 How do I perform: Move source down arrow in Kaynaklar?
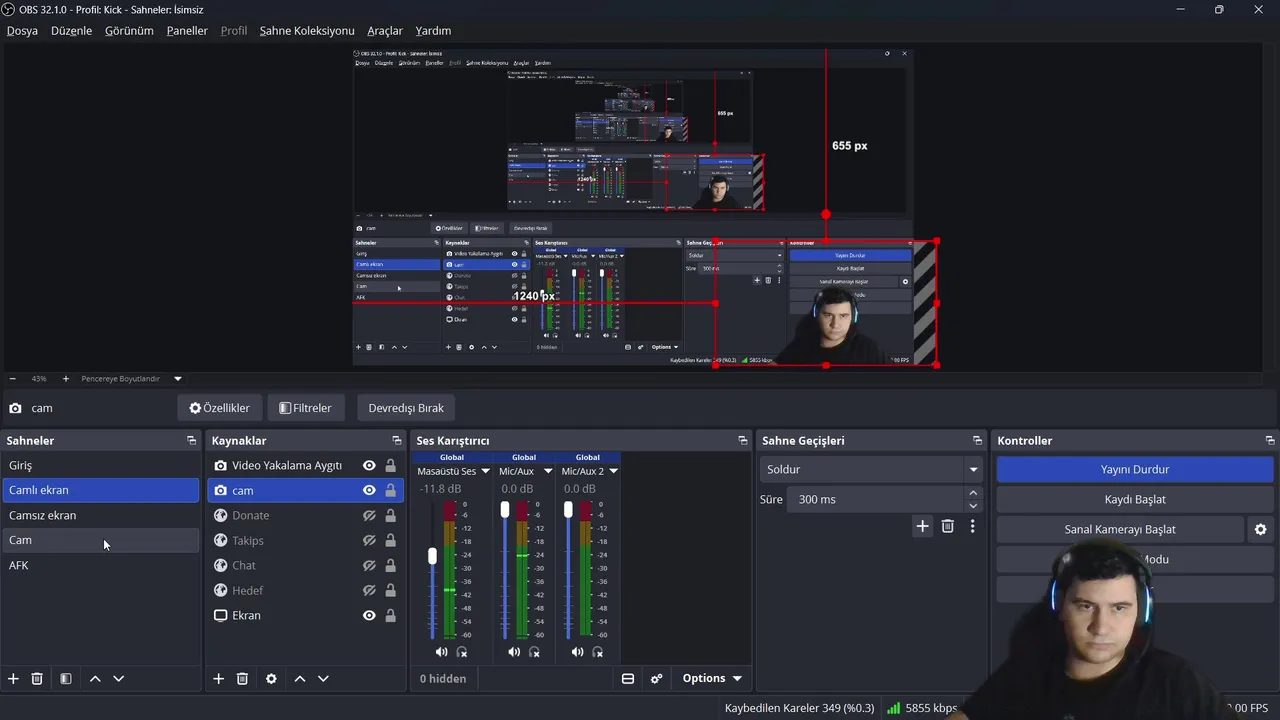click(323, 678)
